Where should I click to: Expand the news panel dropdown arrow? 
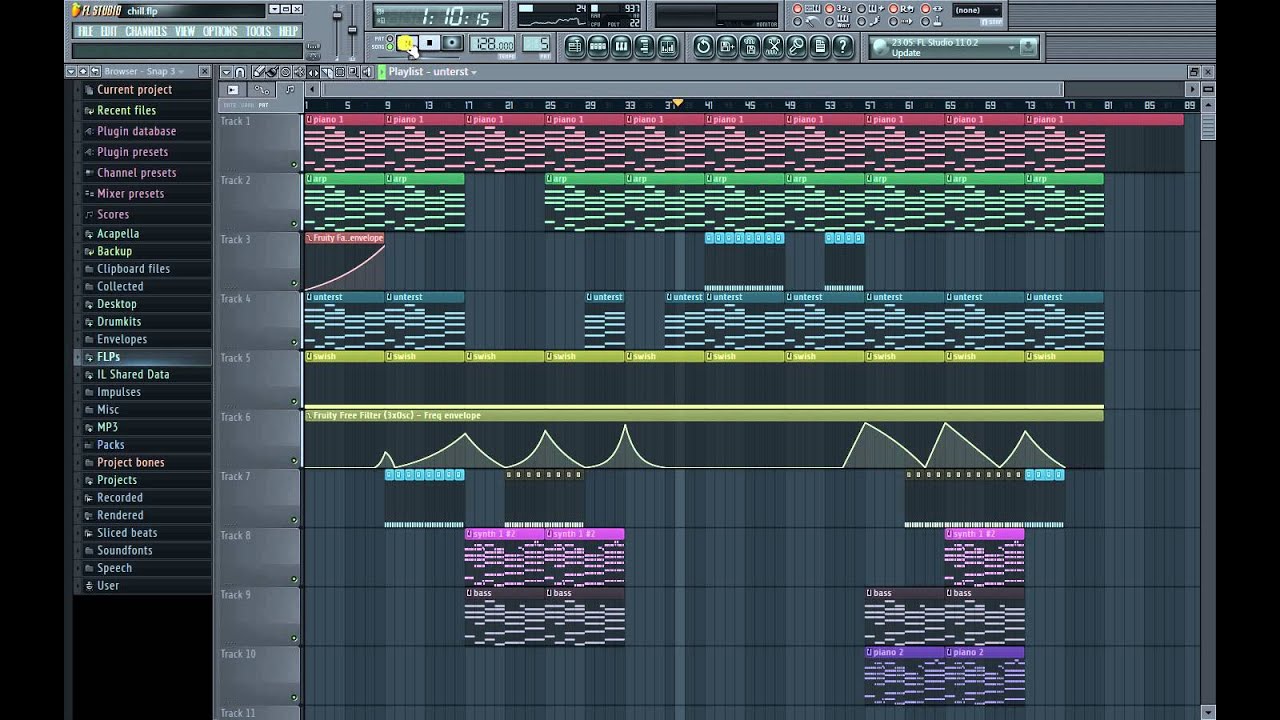[1011, 47]
